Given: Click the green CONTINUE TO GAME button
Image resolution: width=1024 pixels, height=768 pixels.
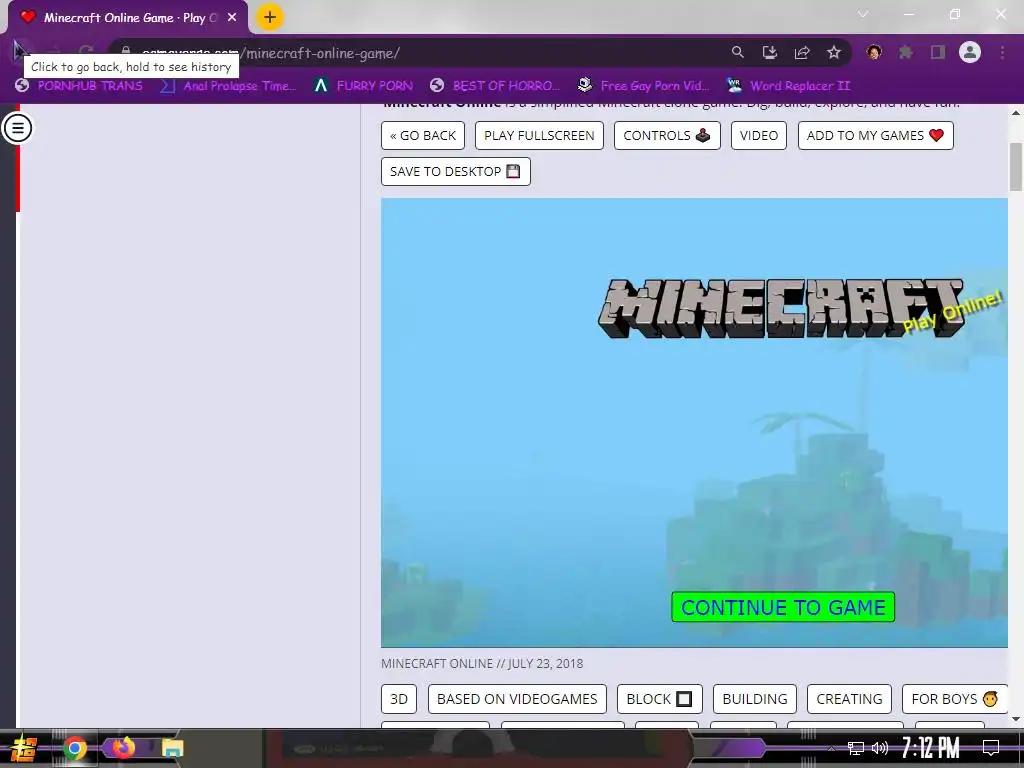Looking at the screenshot, I should (x=783, y=607).
